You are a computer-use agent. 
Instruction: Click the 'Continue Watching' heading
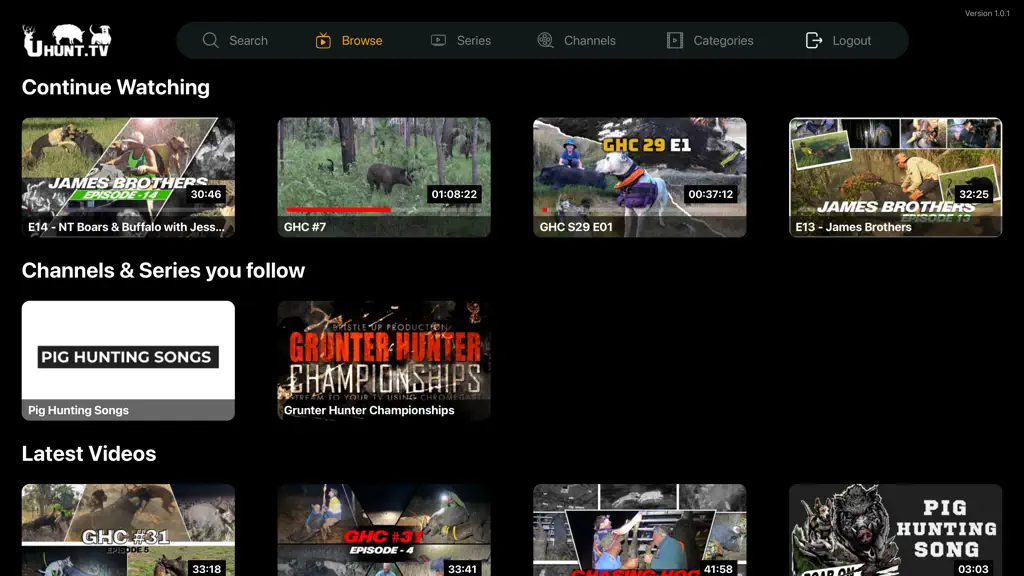116,88
